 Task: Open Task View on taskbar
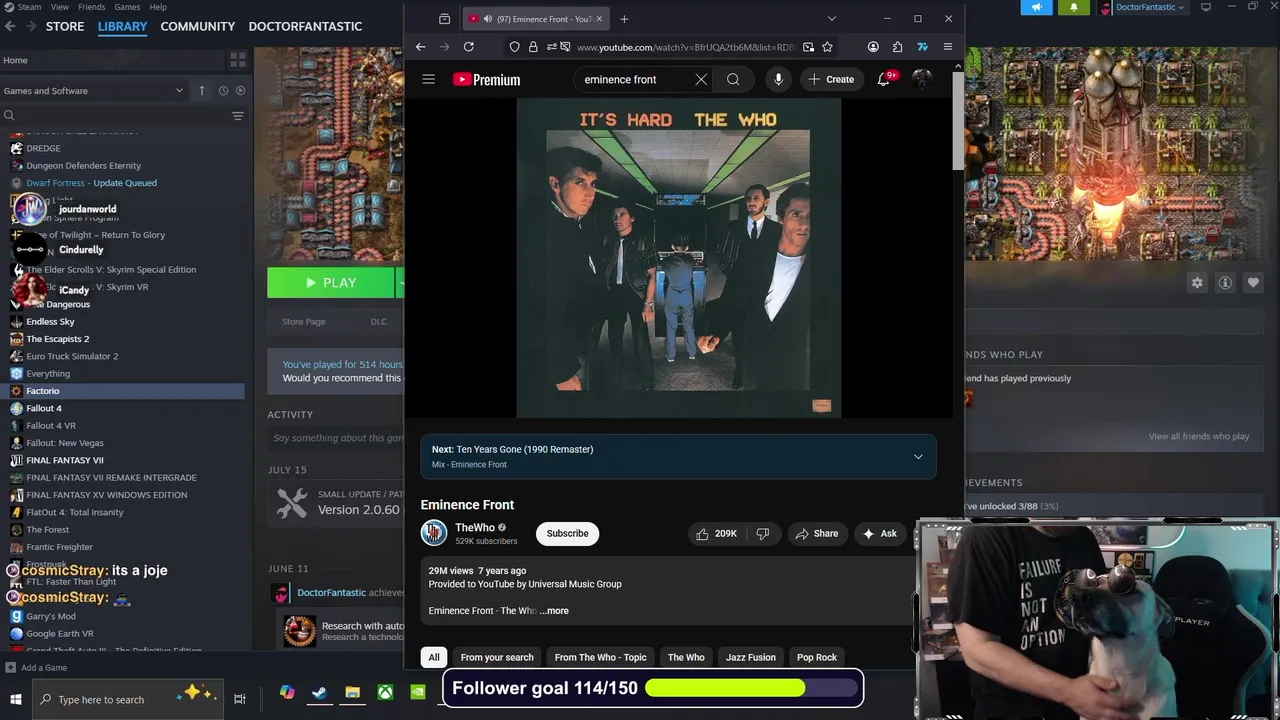[x=240, y=699]
